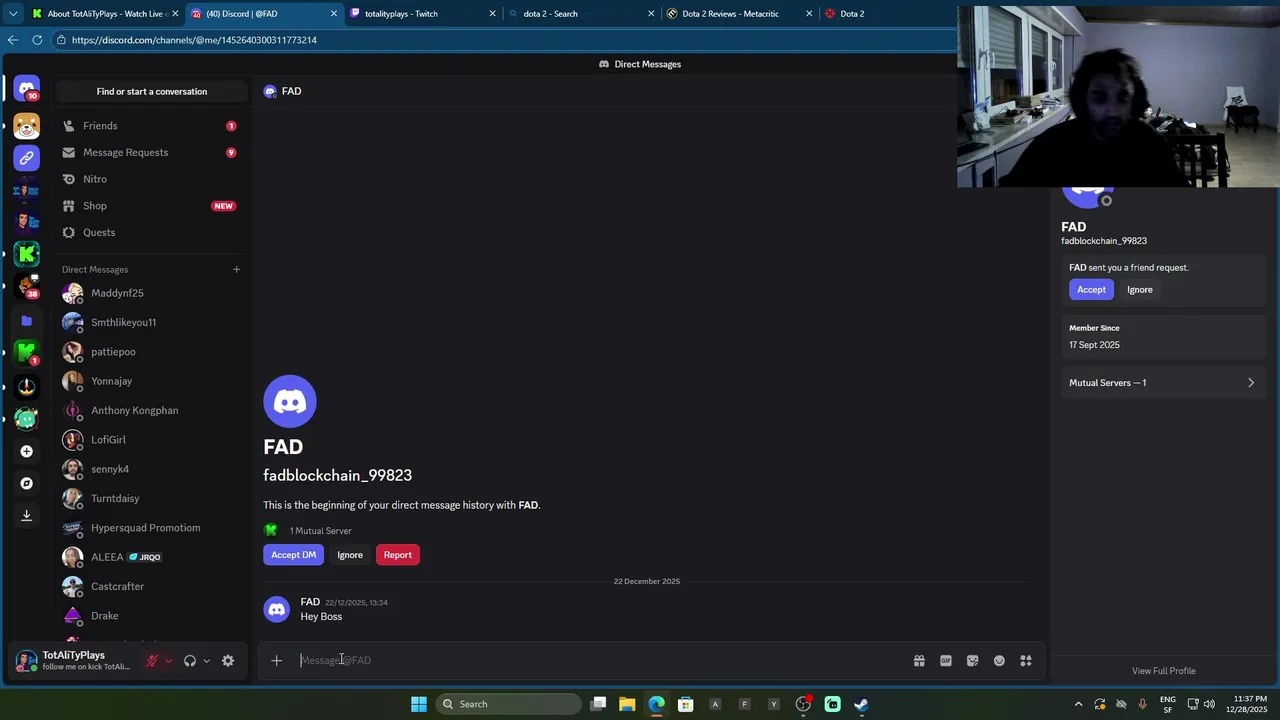Click Windows taskbar Search box
Screen dimensions: 1280x720
click(510, 704)
